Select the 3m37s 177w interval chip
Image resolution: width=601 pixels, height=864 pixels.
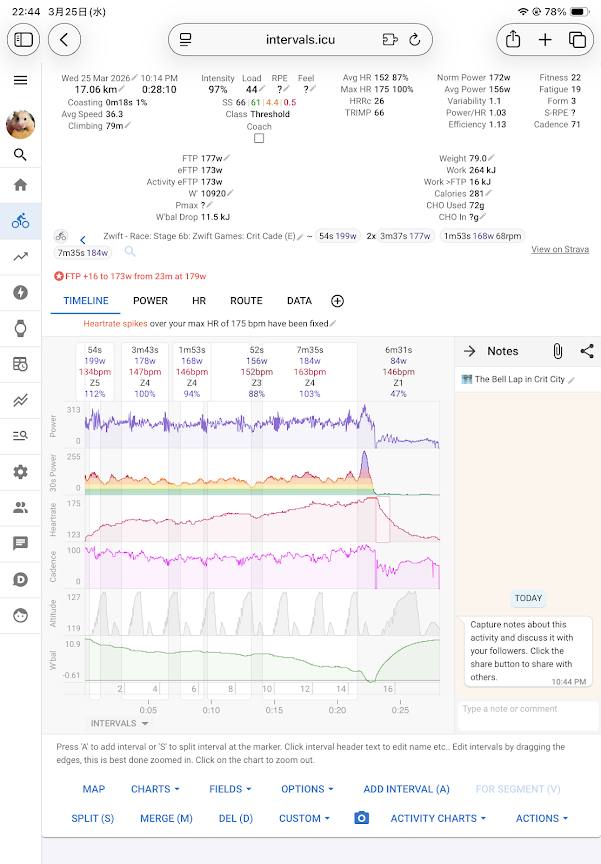point(405,236)
